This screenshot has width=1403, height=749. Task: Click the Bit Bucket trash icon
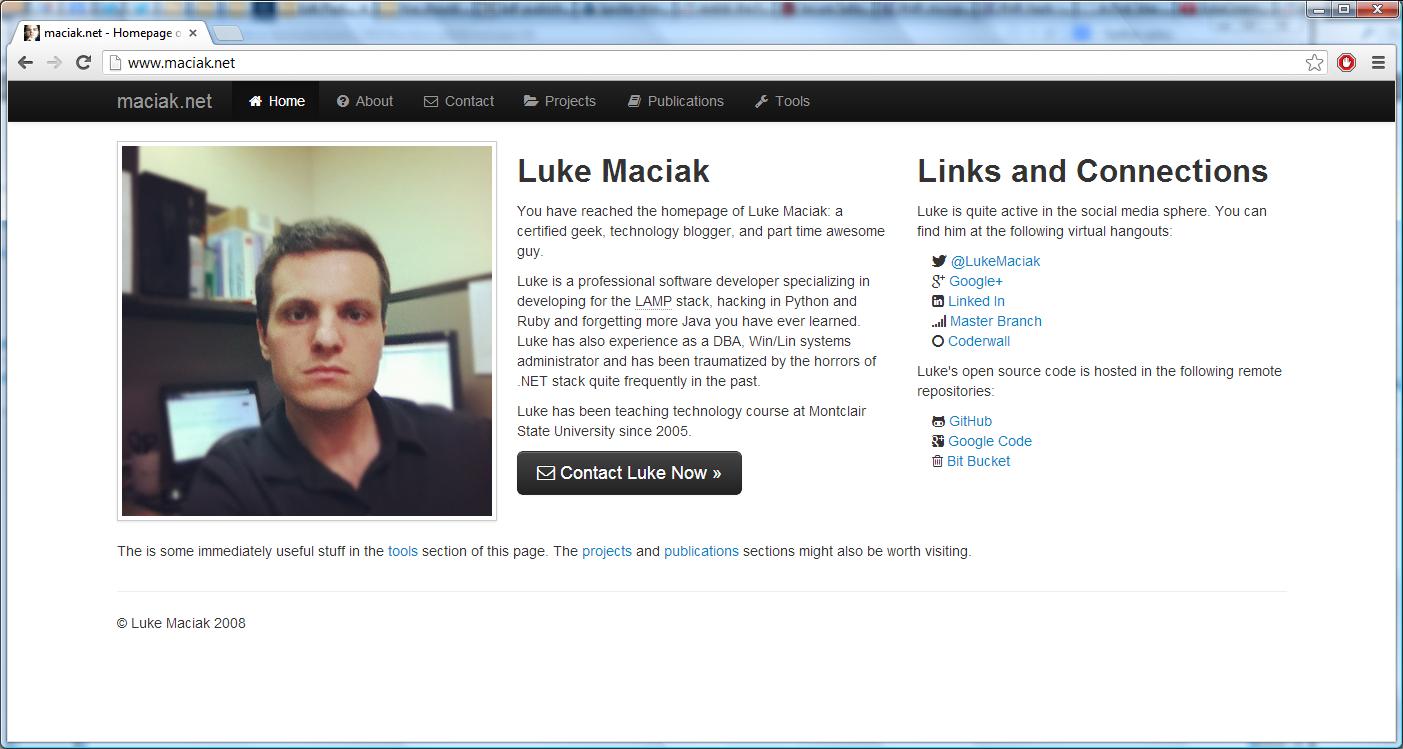pyautogui.click(x=937, y=461)
